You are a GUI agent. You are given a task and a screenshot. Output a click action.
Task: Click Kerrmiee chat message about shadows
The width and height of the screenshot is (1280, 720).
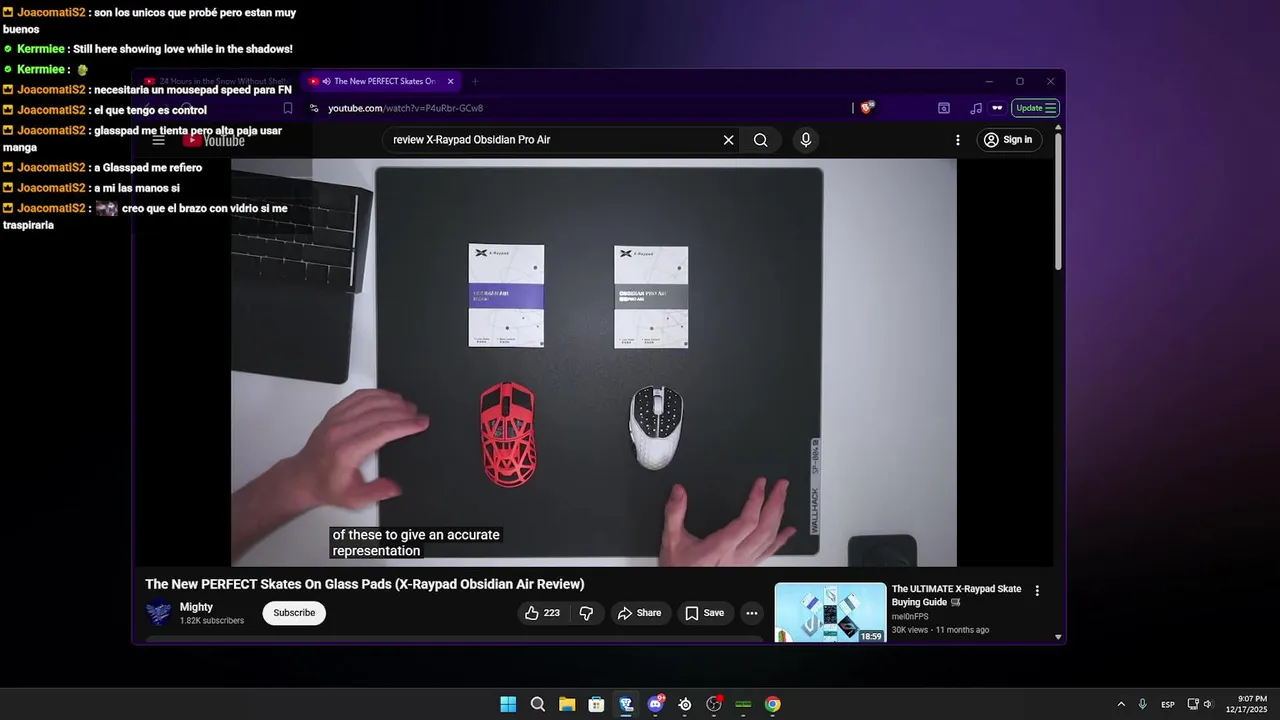pos(148,49)
